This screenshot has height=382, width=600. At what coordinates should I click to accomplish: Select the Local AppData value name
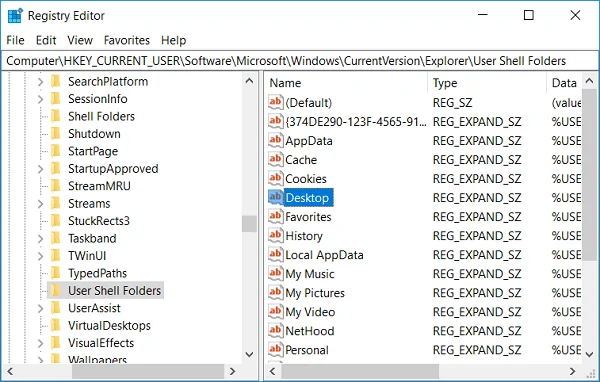(x=324, y=255)
